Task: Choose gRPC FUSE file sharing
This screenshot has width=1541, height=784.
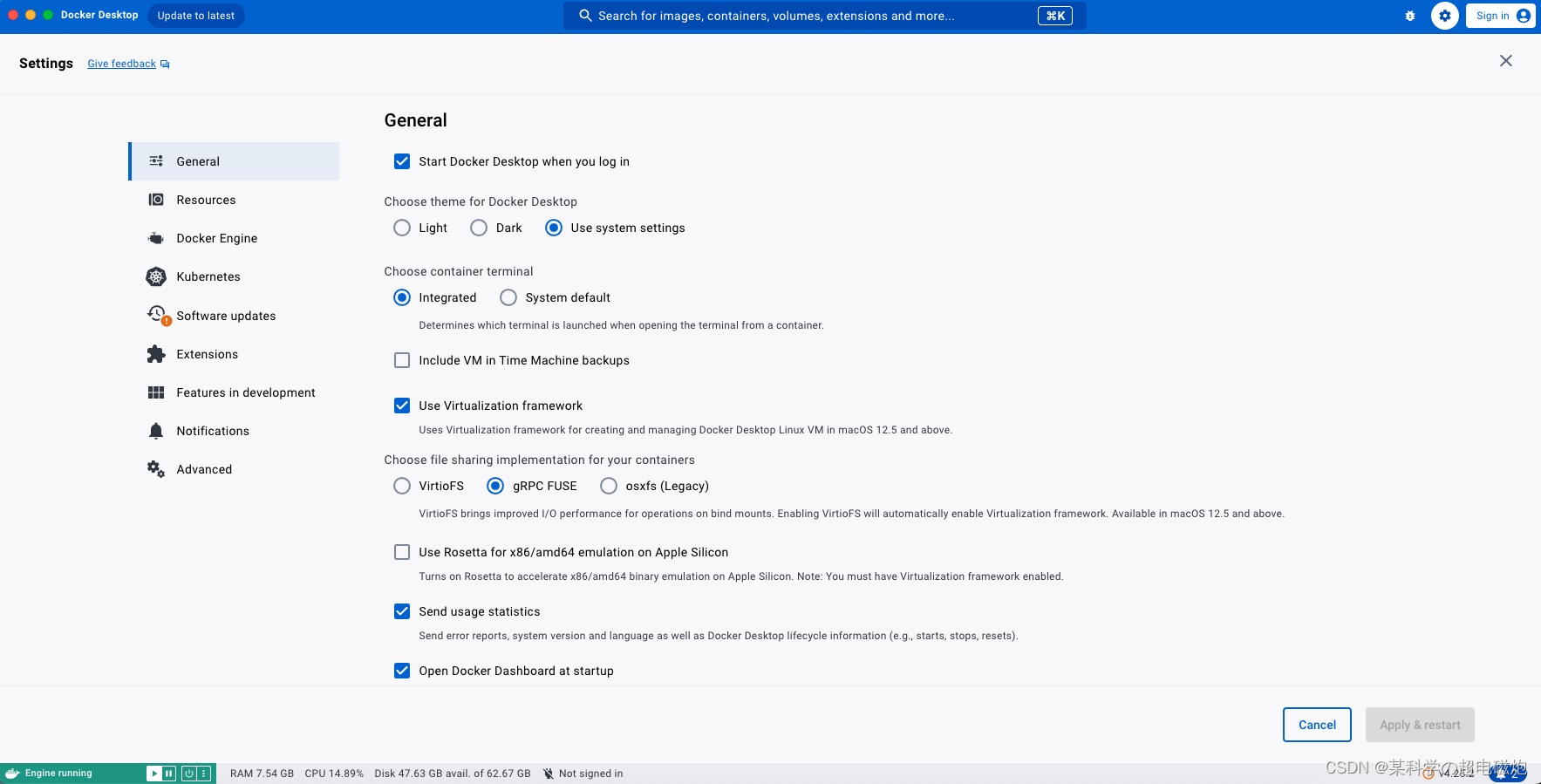Action: [495, 486]
